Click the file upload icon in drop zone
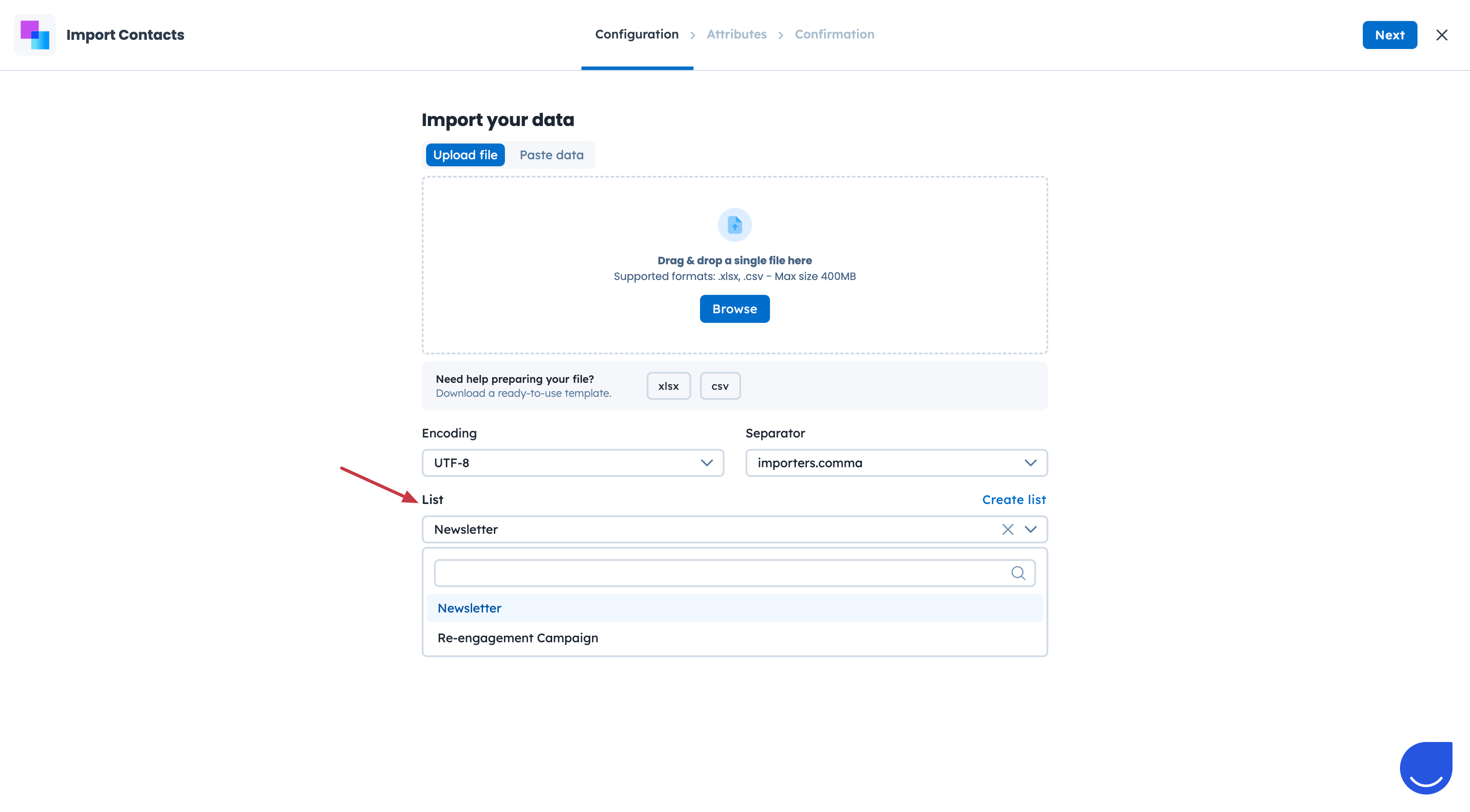 coord(735,225)
